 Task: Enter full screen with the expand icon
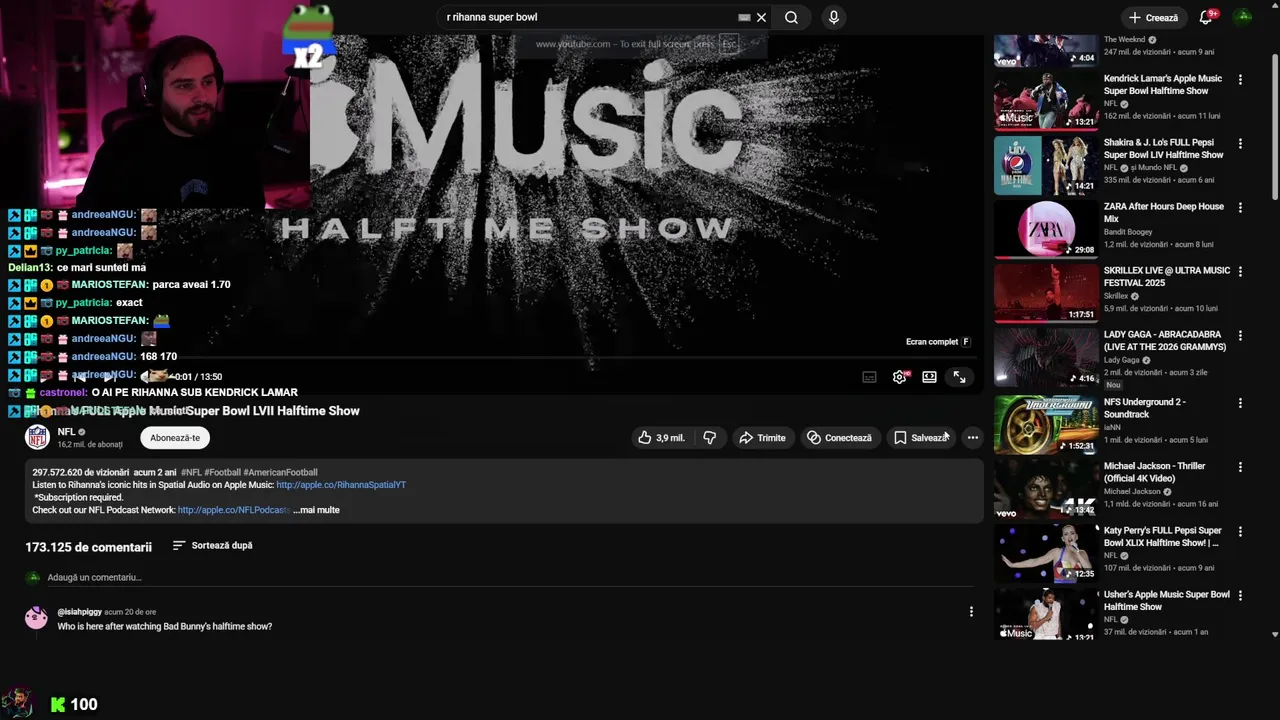959,377
